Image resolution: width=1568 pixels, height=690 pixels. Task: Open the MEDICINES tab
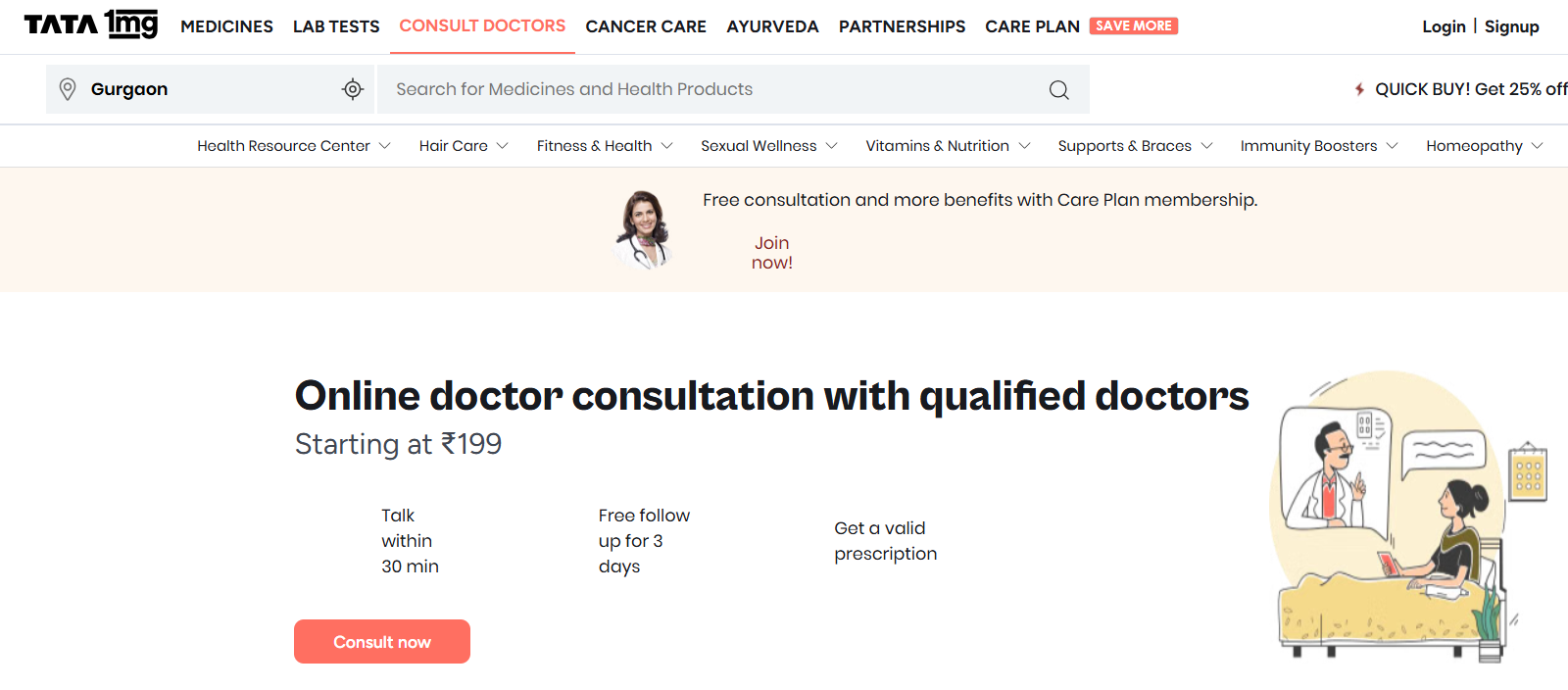(226, 26)
